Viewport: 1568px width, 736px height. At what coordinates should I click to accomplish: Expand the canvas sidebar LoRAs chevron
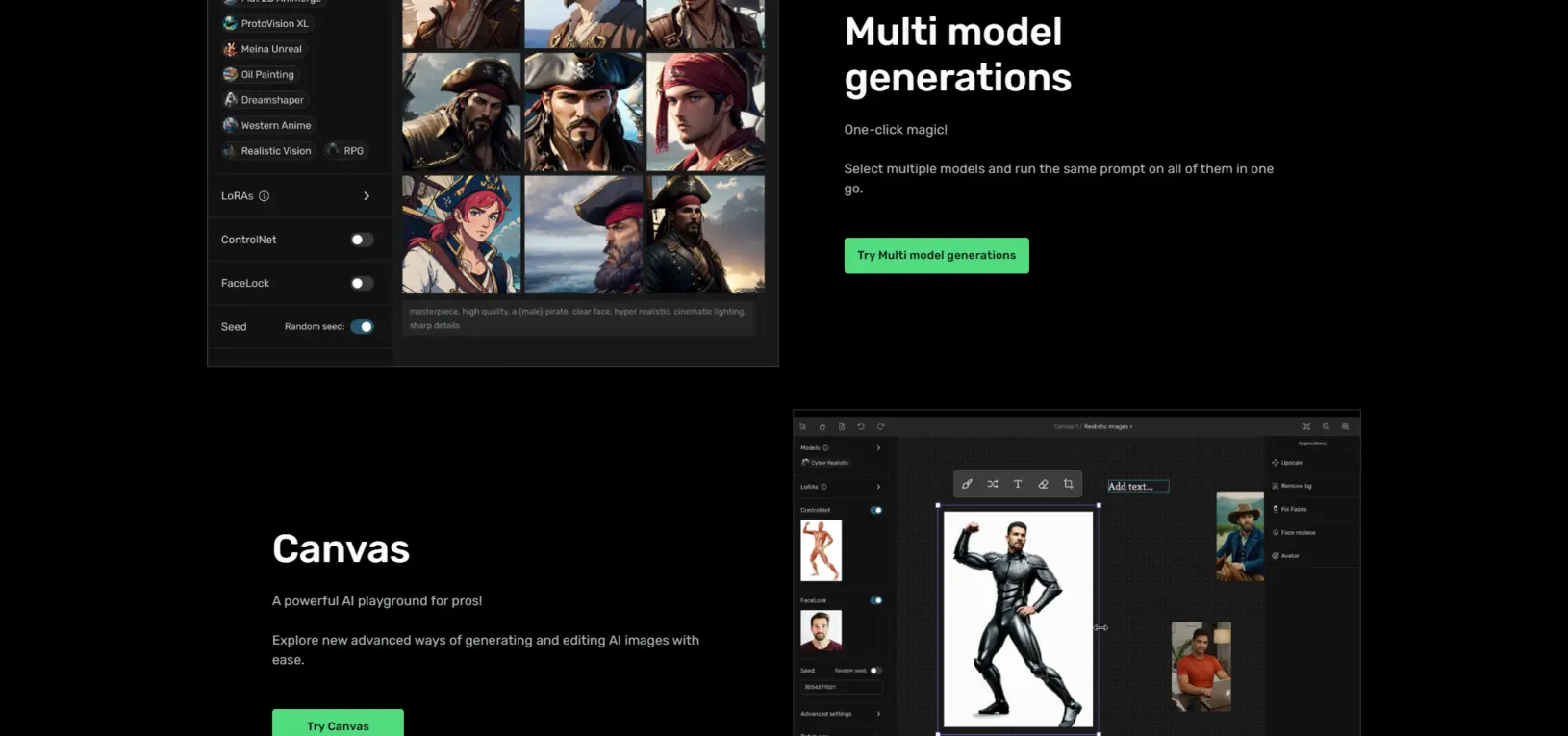(x=878, y=487)
